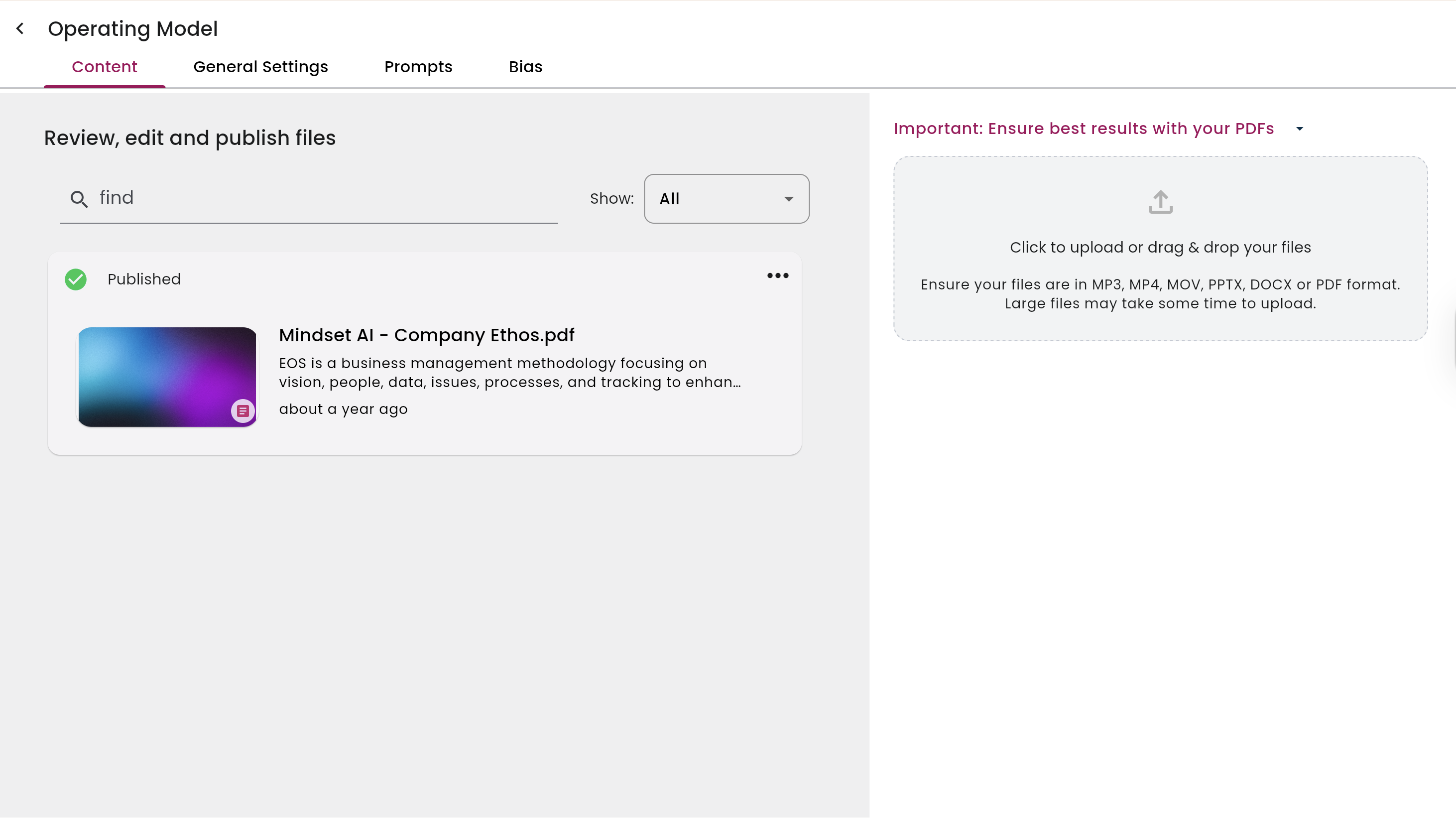
Task: Open the three-dot menu on the file card
Action: point(777,276)
